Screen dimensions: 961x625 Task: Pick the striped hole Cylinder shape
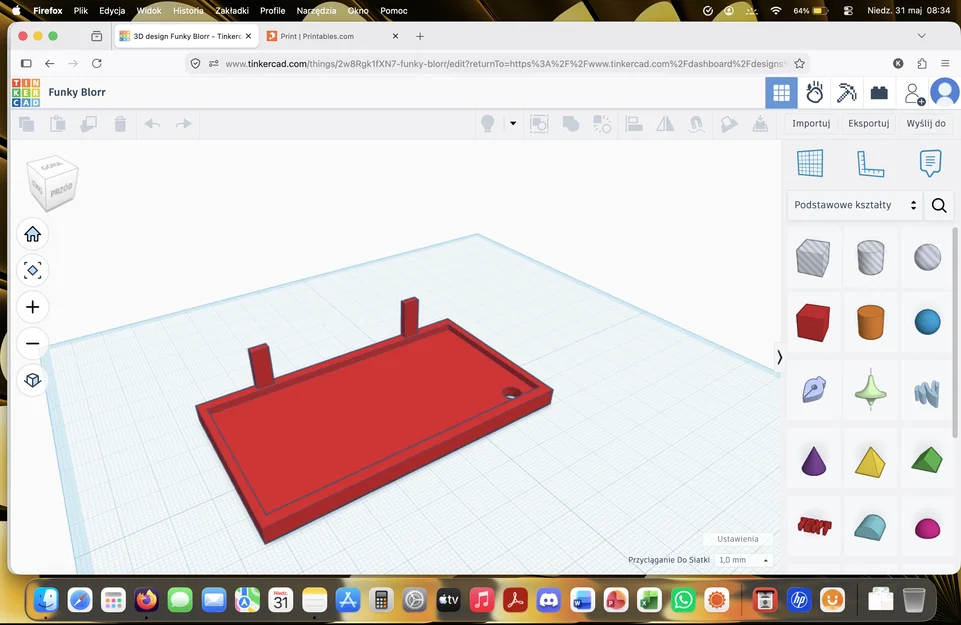coord(870,257)
